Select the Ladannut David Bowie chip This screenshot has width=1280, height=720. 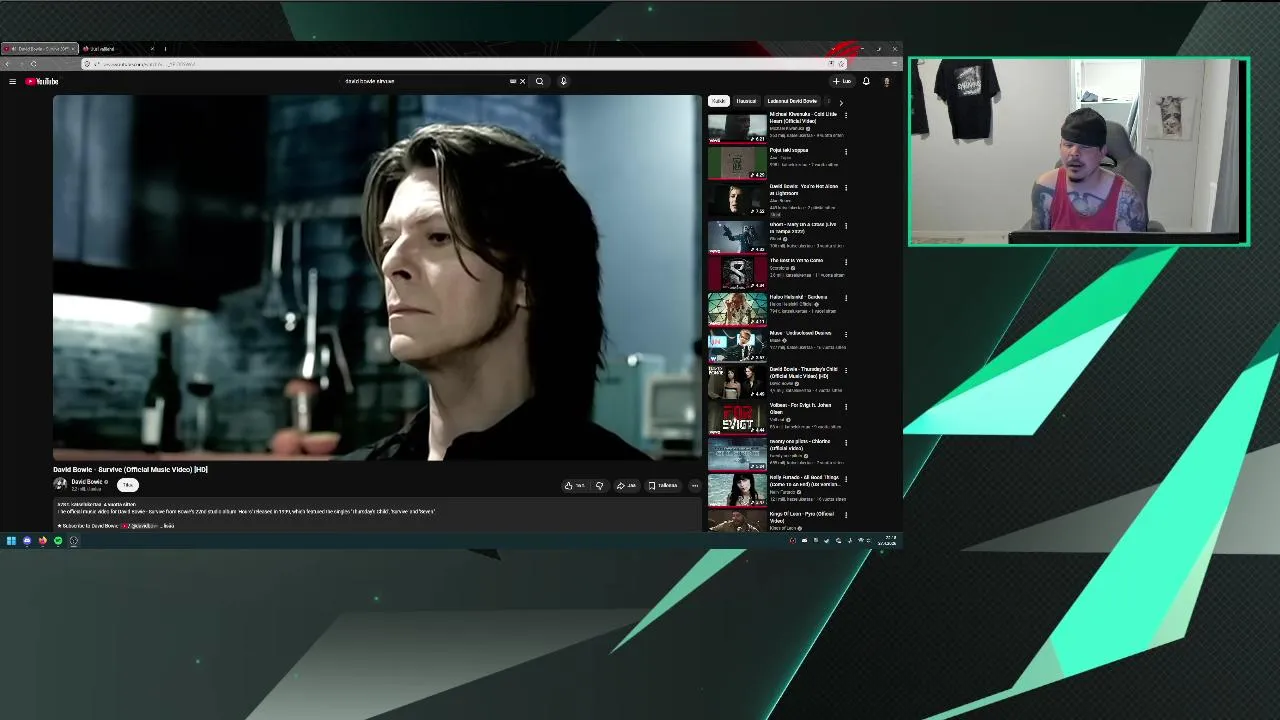coord(792,101)
